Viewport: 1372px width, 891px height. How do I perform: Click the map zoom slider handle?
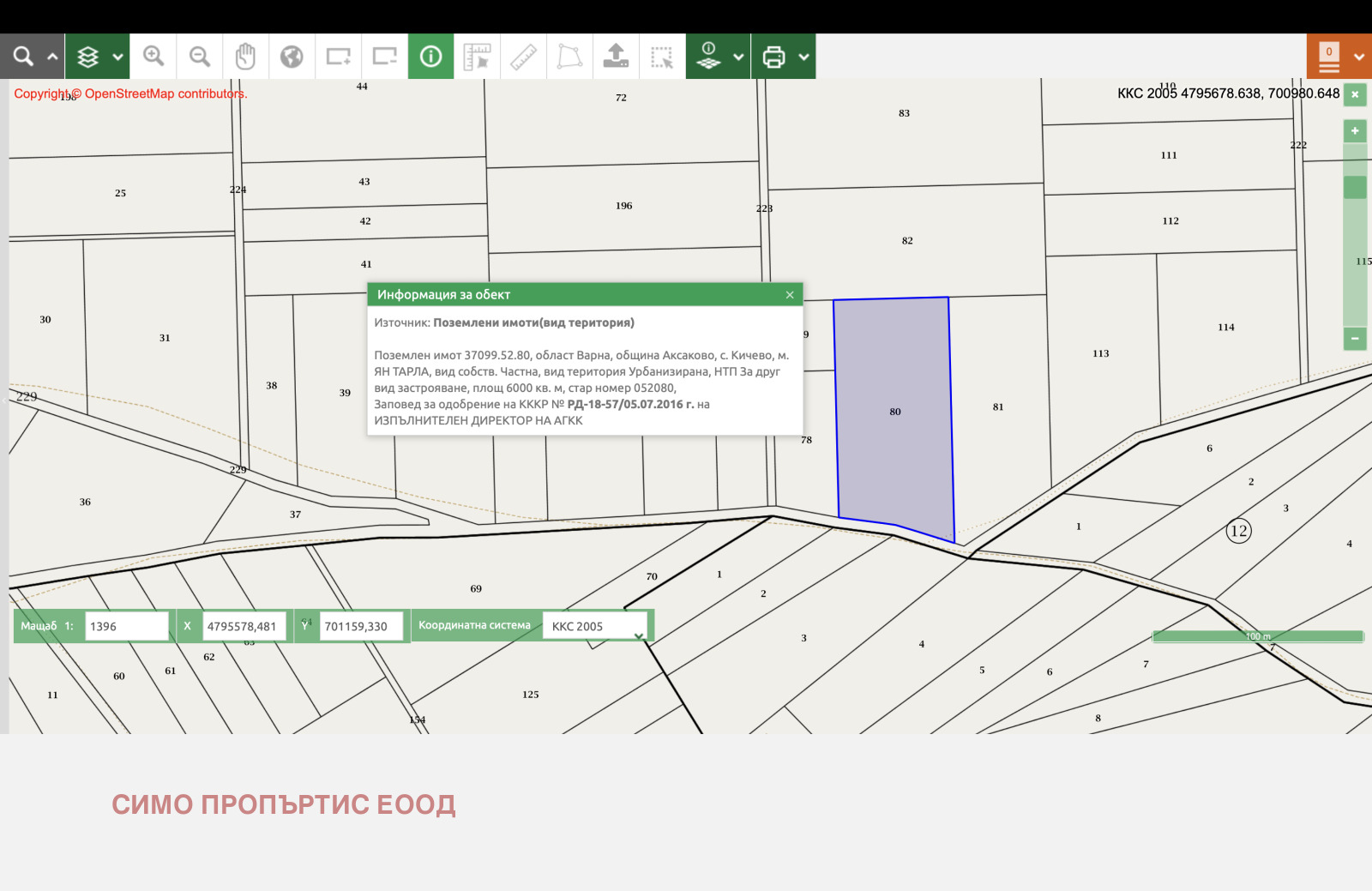tap(1355, 187)
